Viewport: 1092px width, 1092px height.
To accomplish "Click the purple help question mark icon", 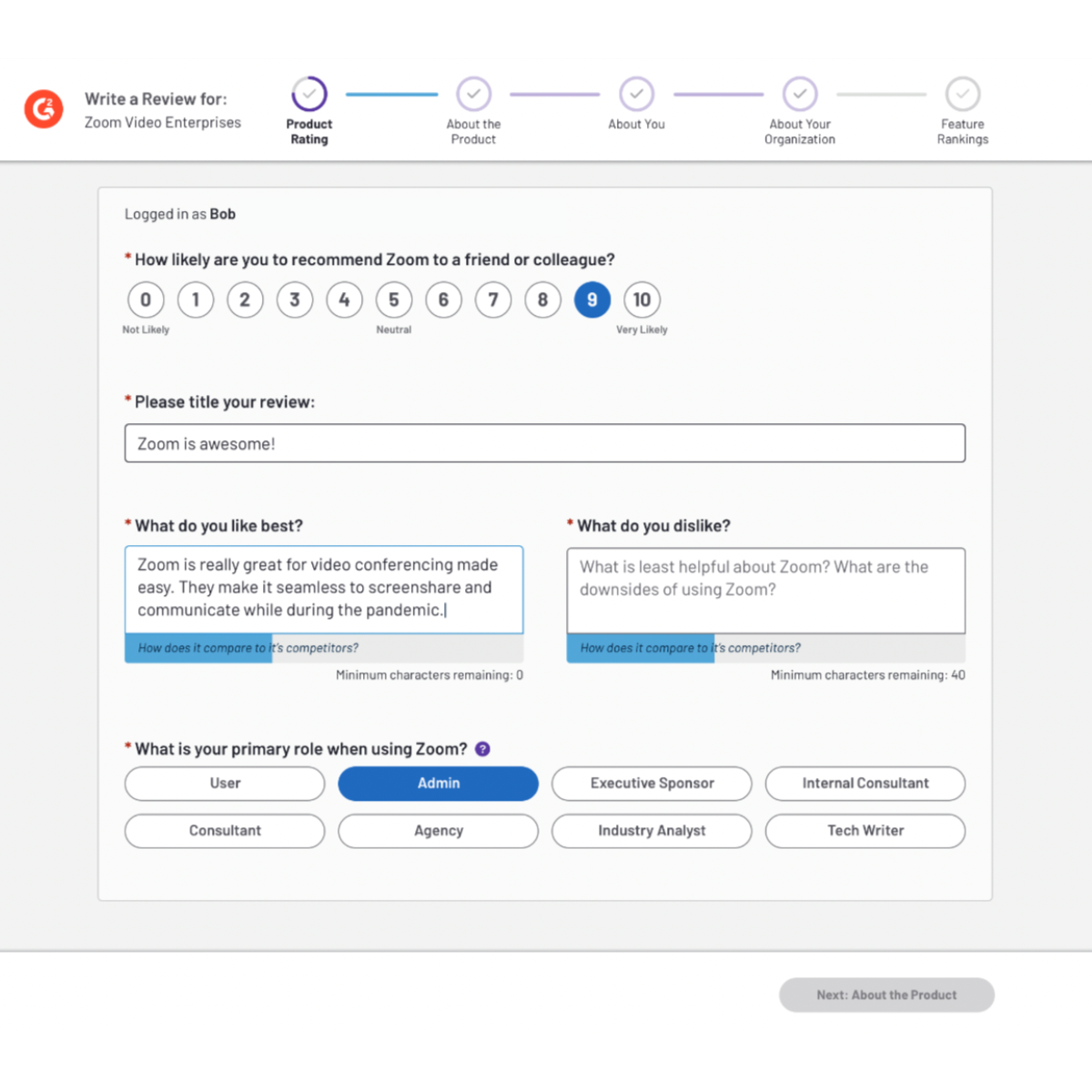I will coord(482,749).
